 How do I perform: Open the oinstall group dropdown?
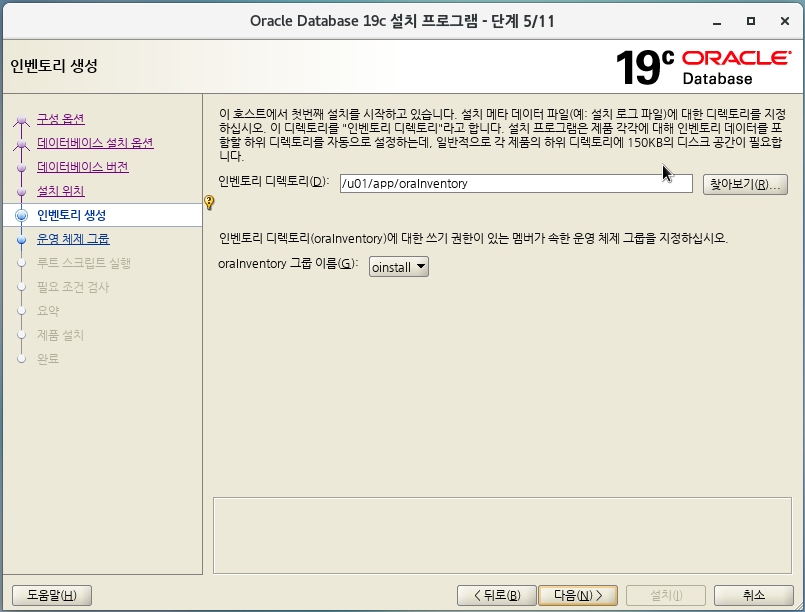(398, 267)
